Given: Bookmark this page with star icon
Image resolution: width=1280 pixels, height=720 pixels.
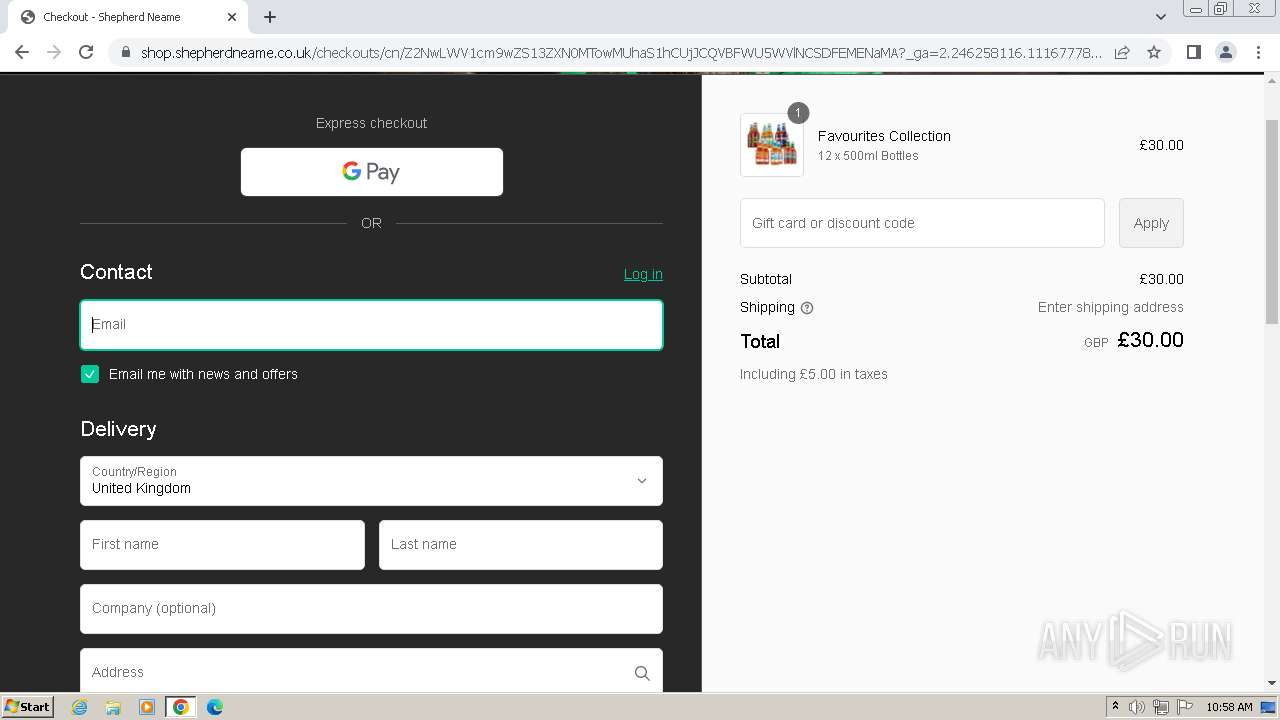Looking at the screenshot, I should (1154, 52).
